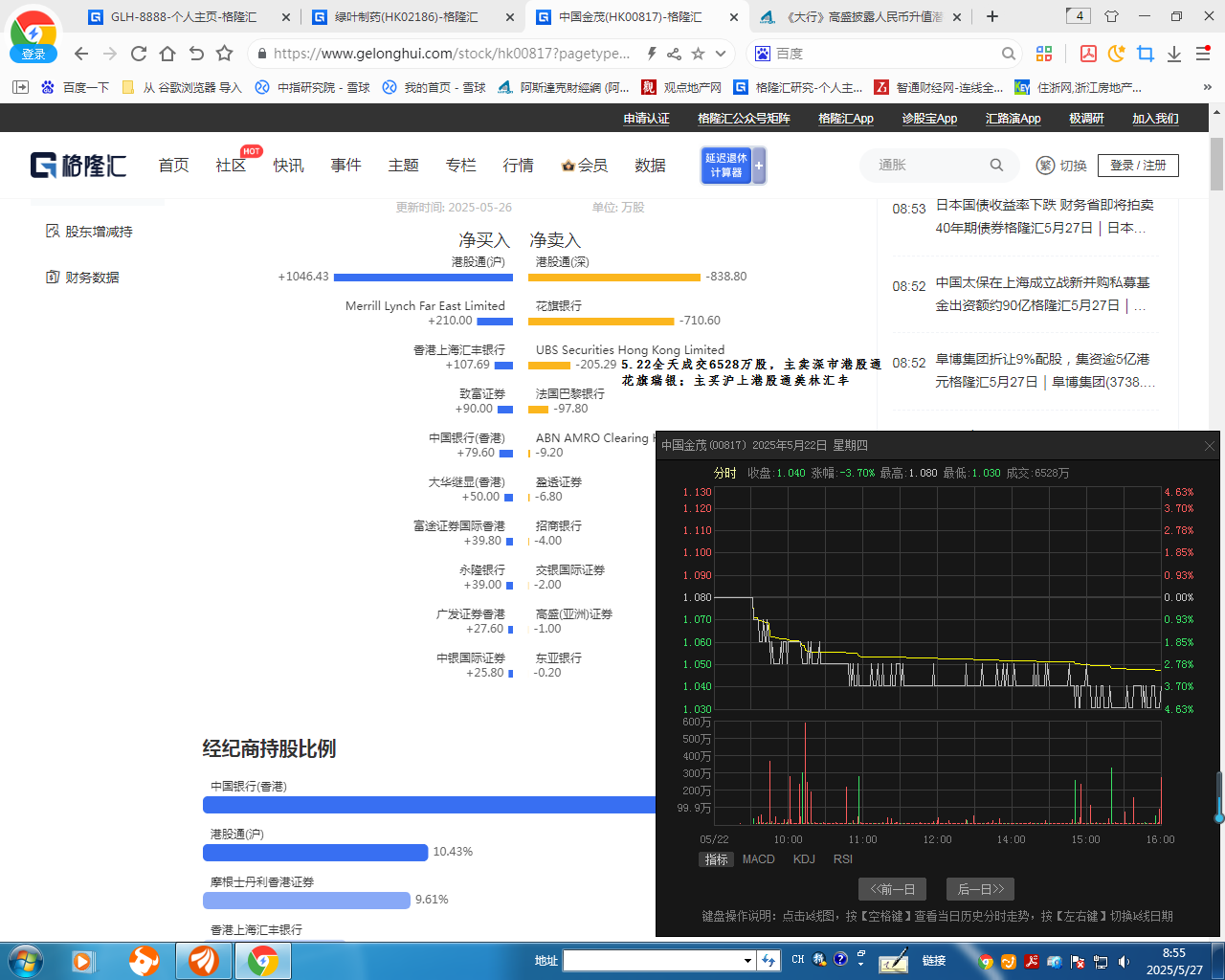Open 财务数据 in the left sidebar
This screenshot has width=1225, height=980.
pos(83,278)
